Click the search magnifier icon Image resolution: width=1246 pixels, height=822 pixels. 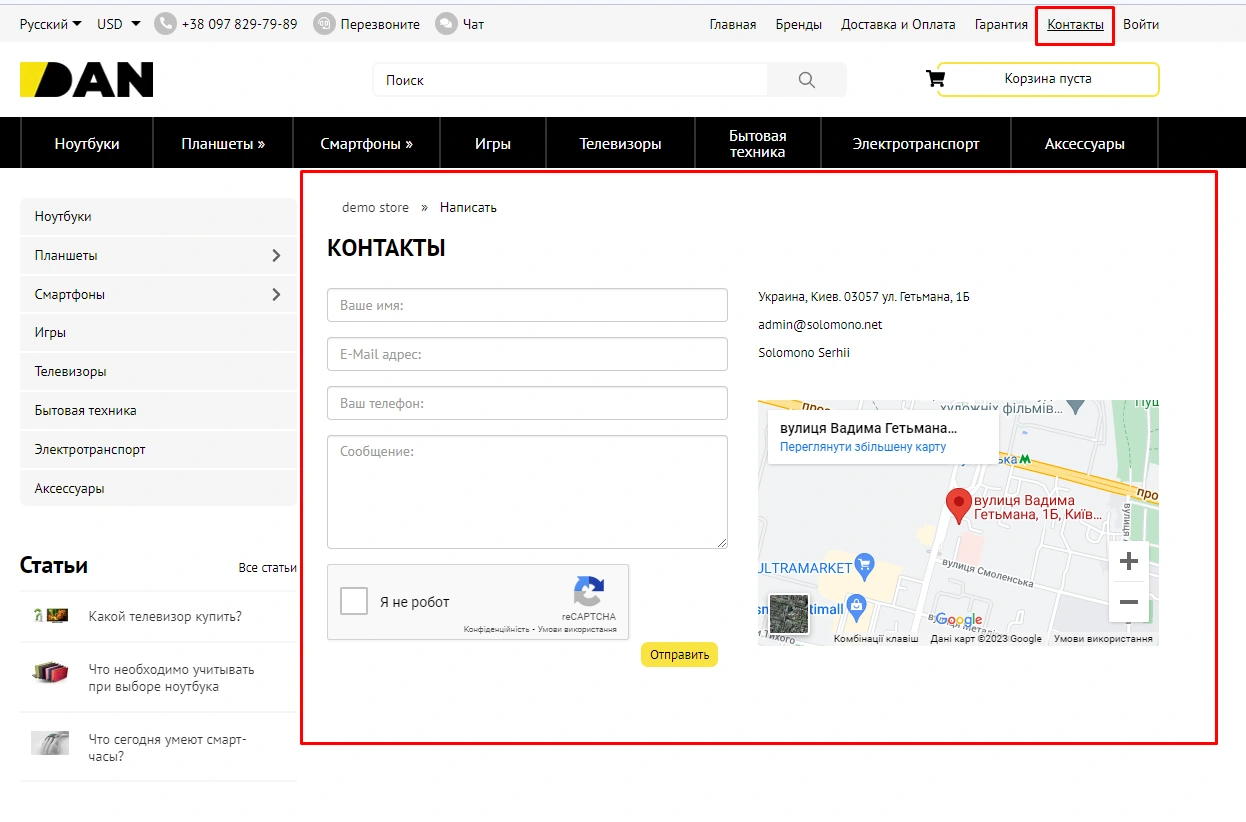(x=806, y=80)
